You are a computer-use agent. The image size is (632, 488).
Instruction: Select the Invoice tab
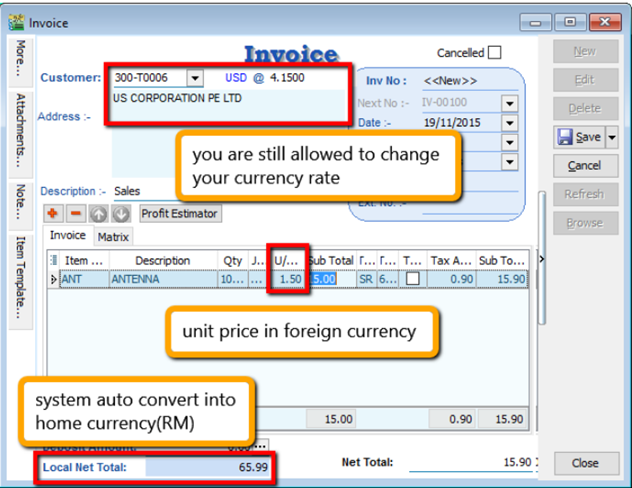[x=68, y=236]
